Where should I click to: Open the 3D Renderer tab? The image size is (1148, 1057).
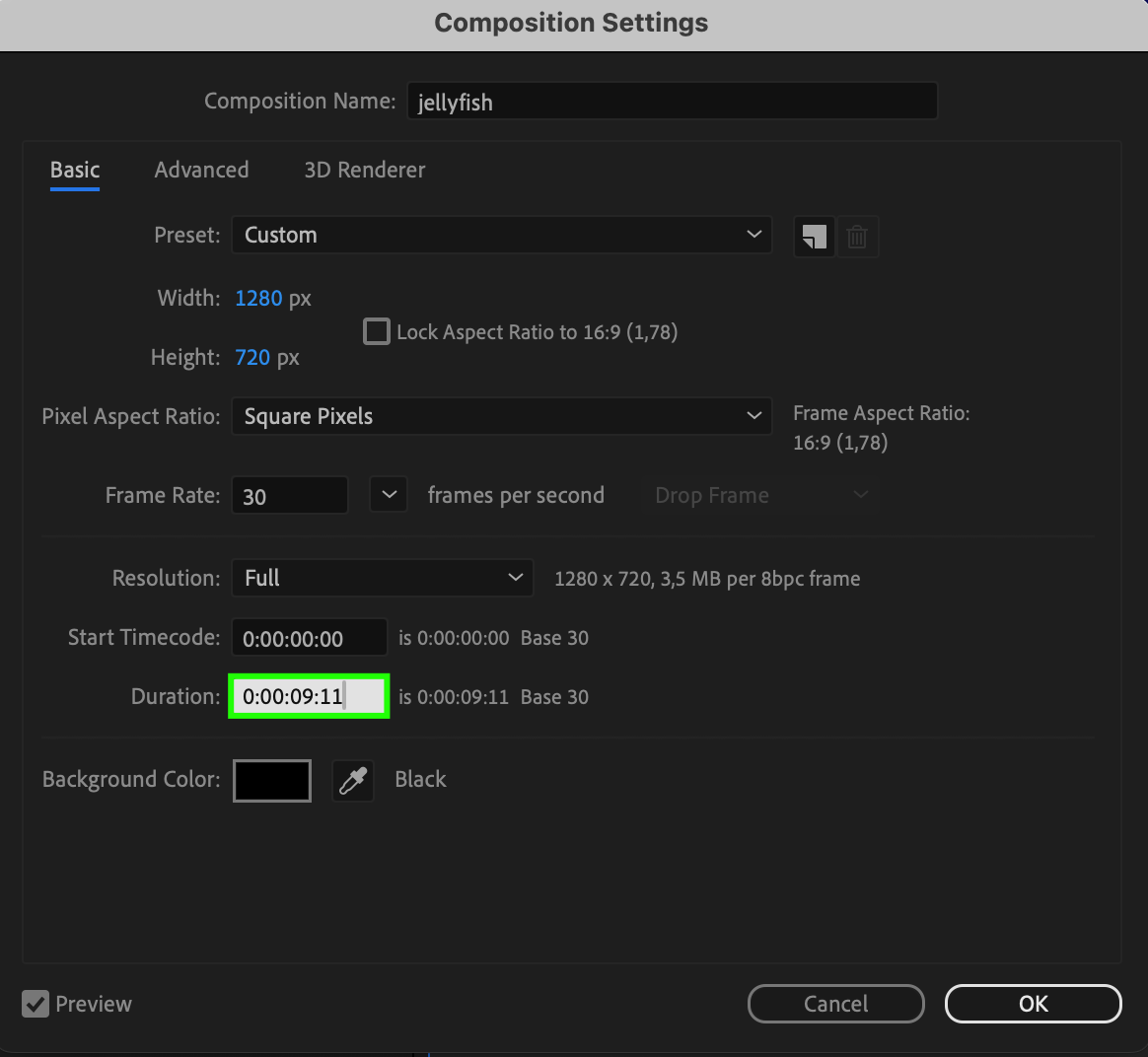click(x=364, y=170)
